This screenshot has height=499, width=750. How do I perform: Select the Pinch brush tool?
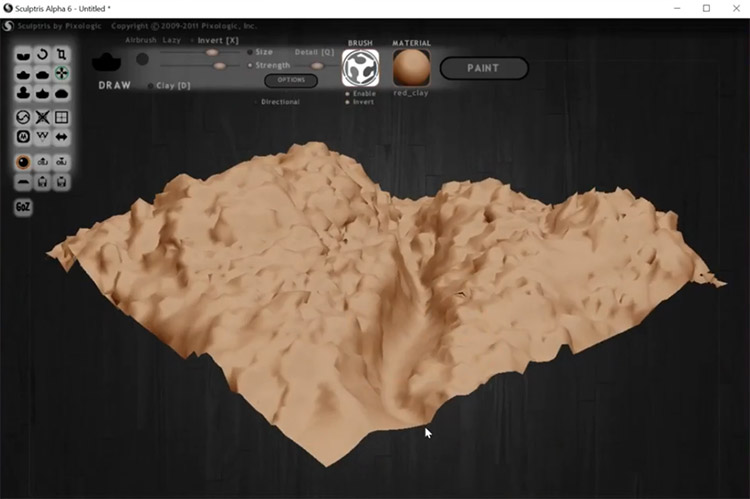coord(43,93)
